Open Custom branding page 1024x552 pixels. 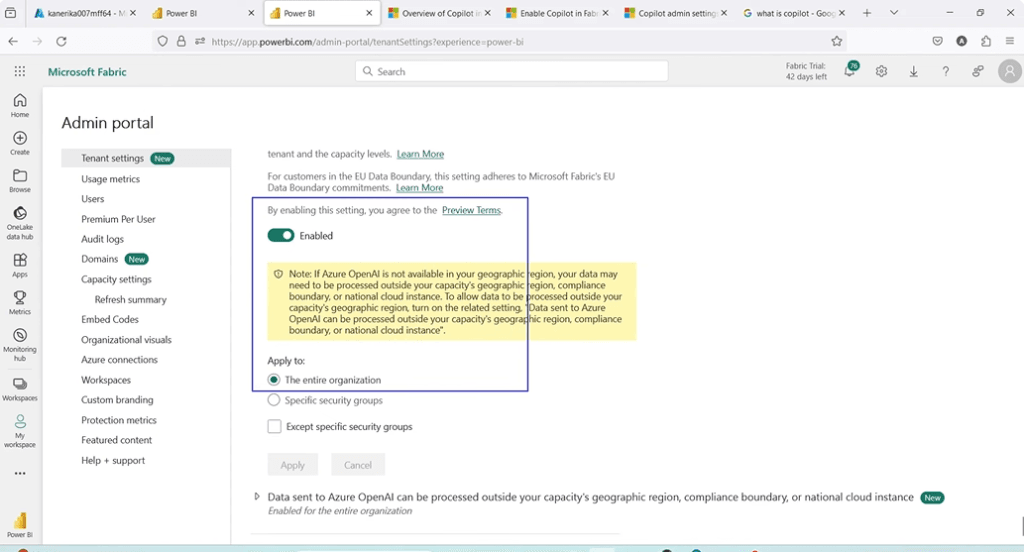click(x=117, y=400)
